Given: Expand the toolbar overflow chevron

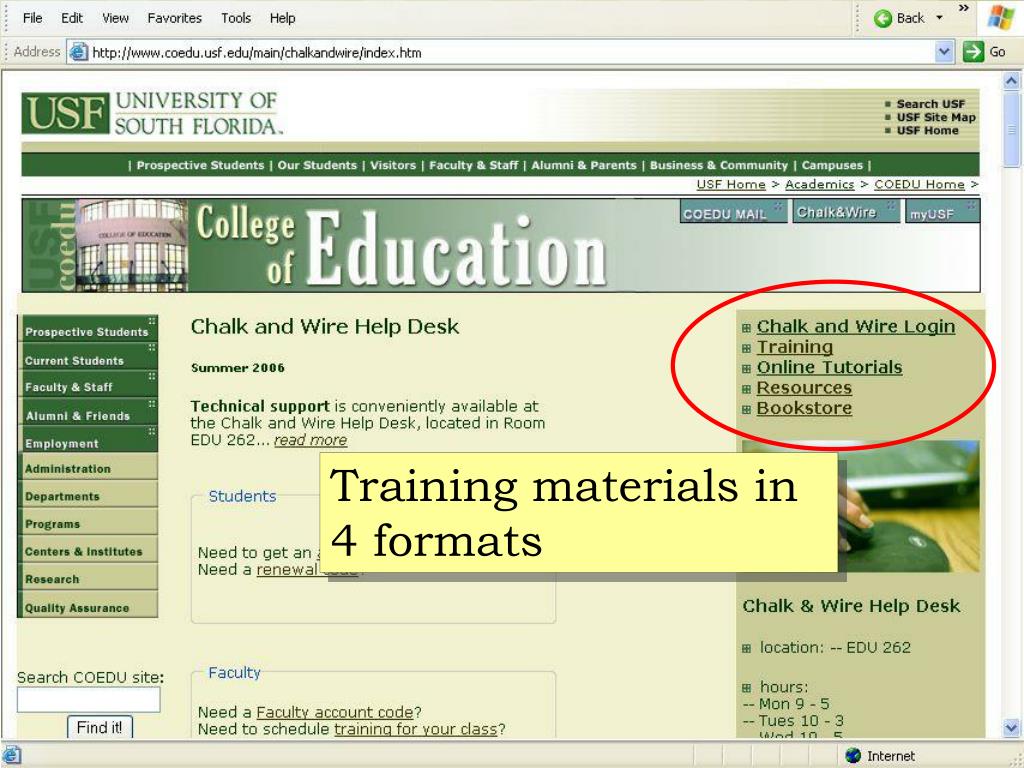Looking at the screenshot, I should (963, 8).
